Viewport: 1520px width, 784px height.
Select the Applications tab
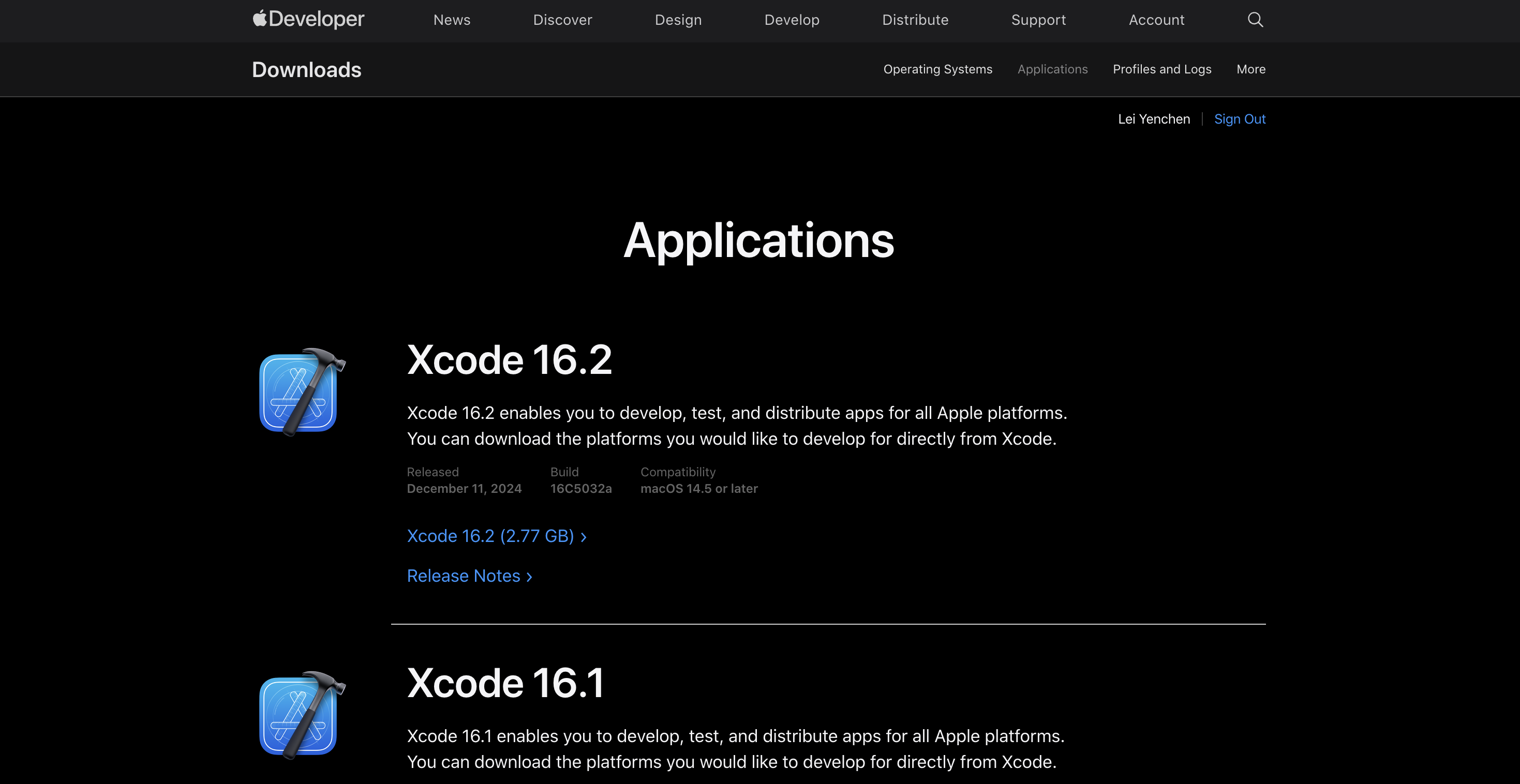1052,69
